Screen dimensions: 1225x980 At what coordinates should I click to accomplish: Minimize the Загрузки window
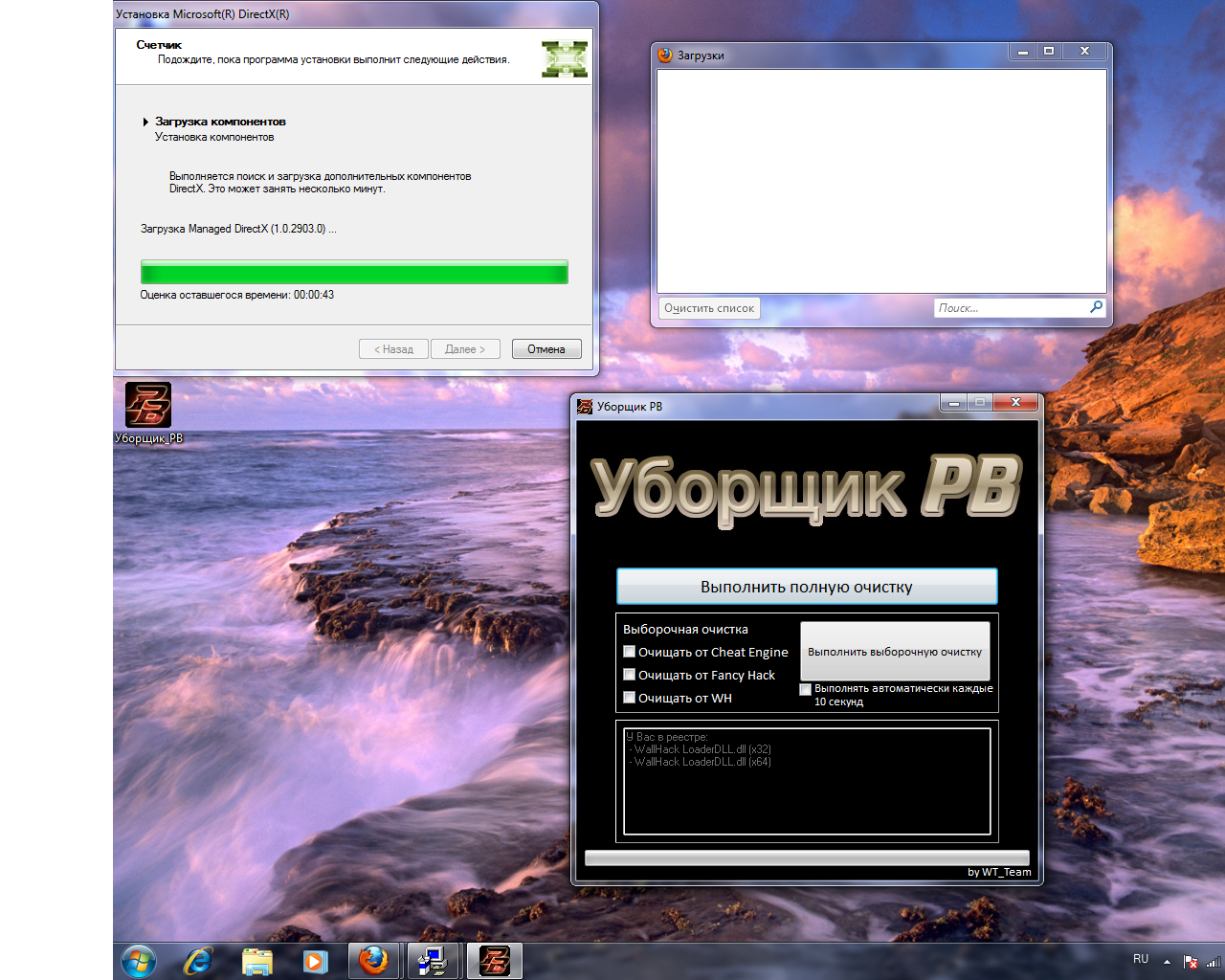pyautogui.click(x=1023, y=52)
